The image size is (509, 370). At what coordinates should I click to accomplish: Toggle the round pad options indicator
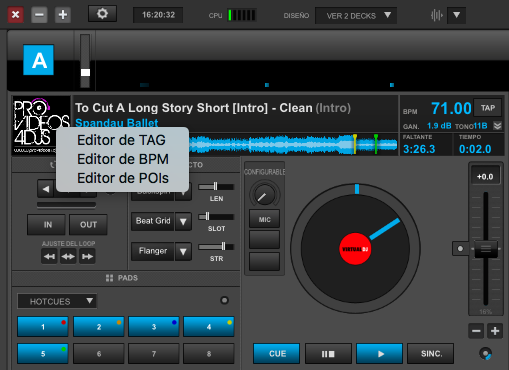click(224, 300)
